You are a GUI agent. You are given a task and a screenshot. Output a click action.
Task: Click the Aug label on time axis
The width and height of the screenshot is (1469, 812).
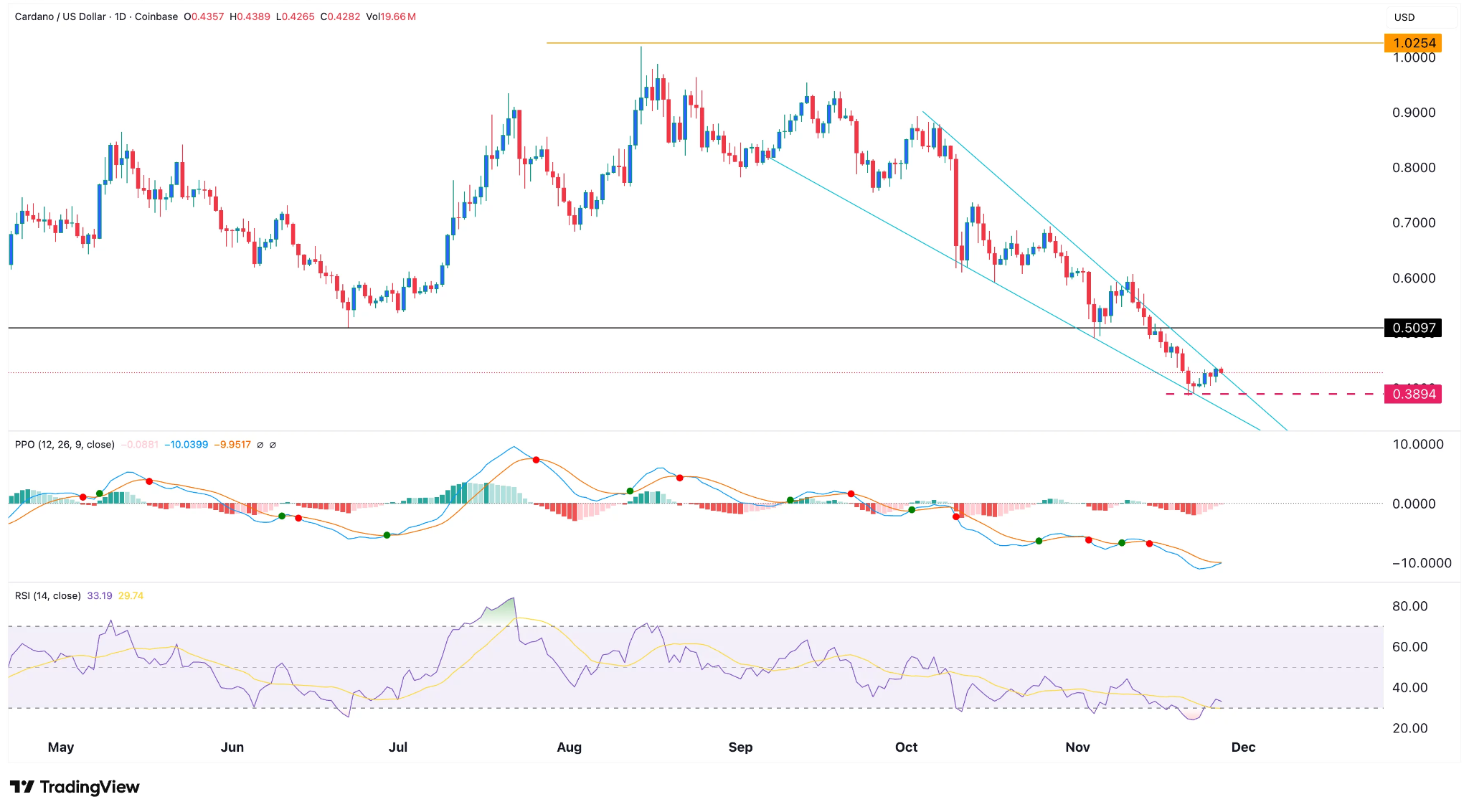click(x=569, y=747)
